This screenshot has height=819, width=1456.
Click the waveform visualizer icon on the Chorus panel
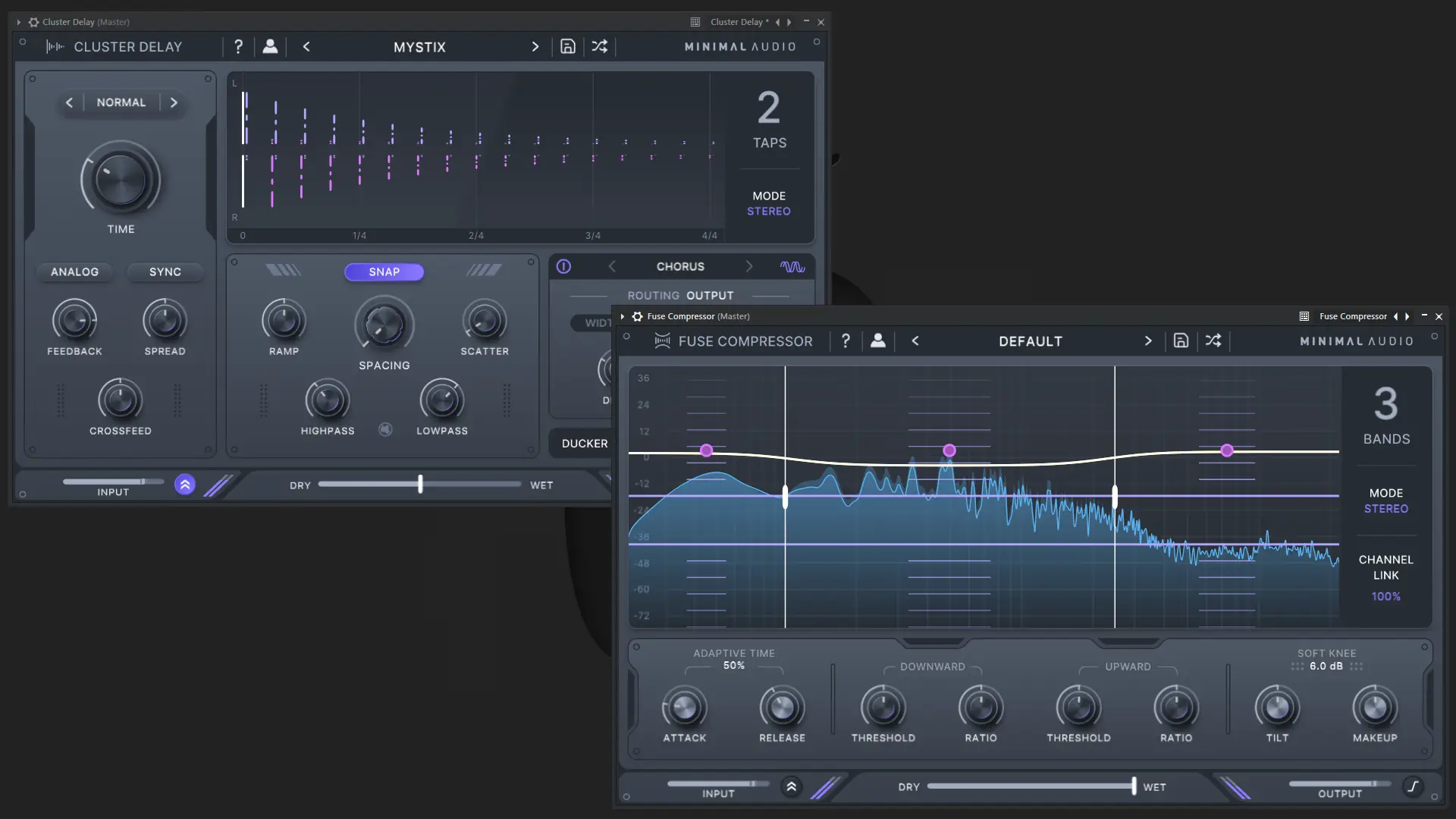click(x=792, y=266)
